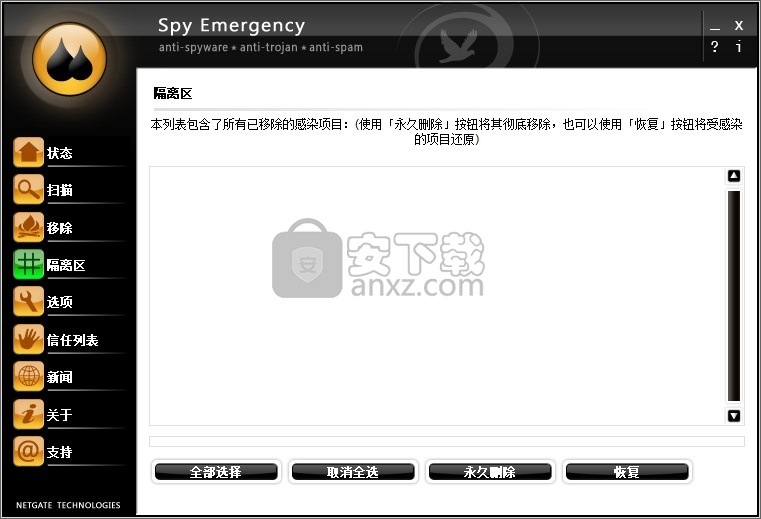This screenshot has height=519, width=761.
Task: Click the scroll down arrow of quarantine list
Action: [x=734, y=416]
